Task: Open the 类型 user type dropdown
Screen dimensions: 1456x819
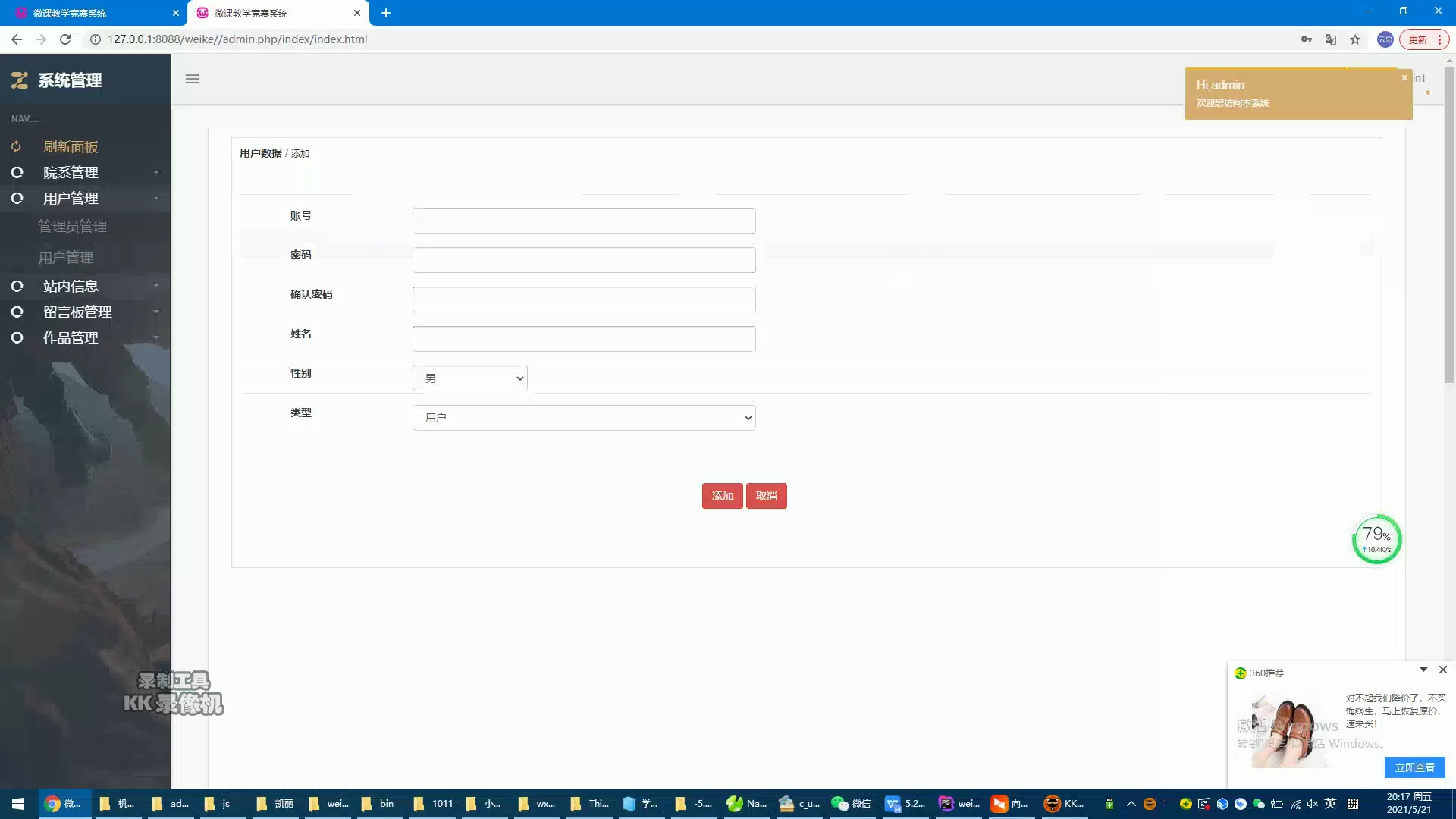Action: click(x=584, y=418)
